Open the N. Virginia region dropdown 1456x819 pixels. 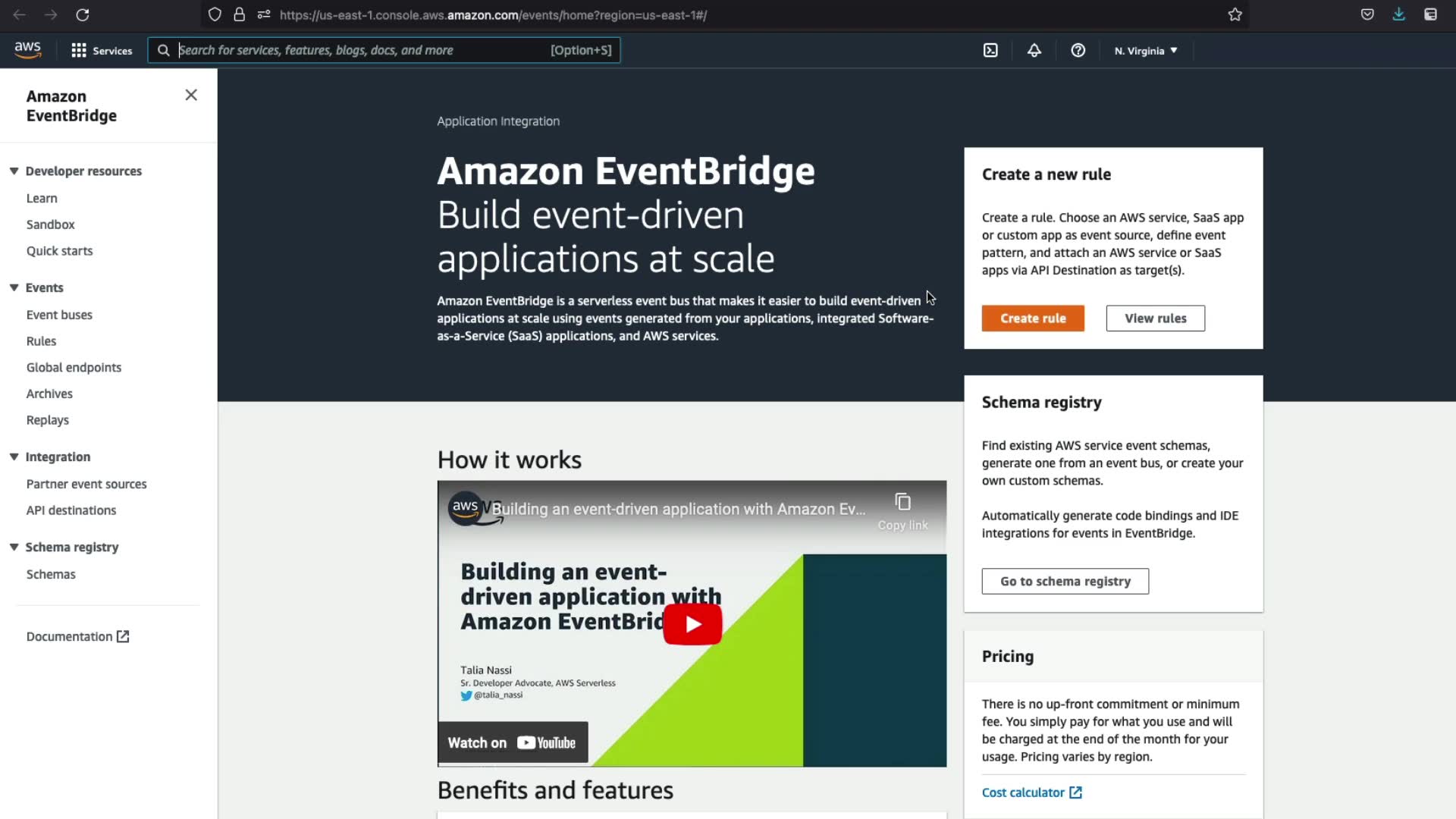tap(1145, 51)
